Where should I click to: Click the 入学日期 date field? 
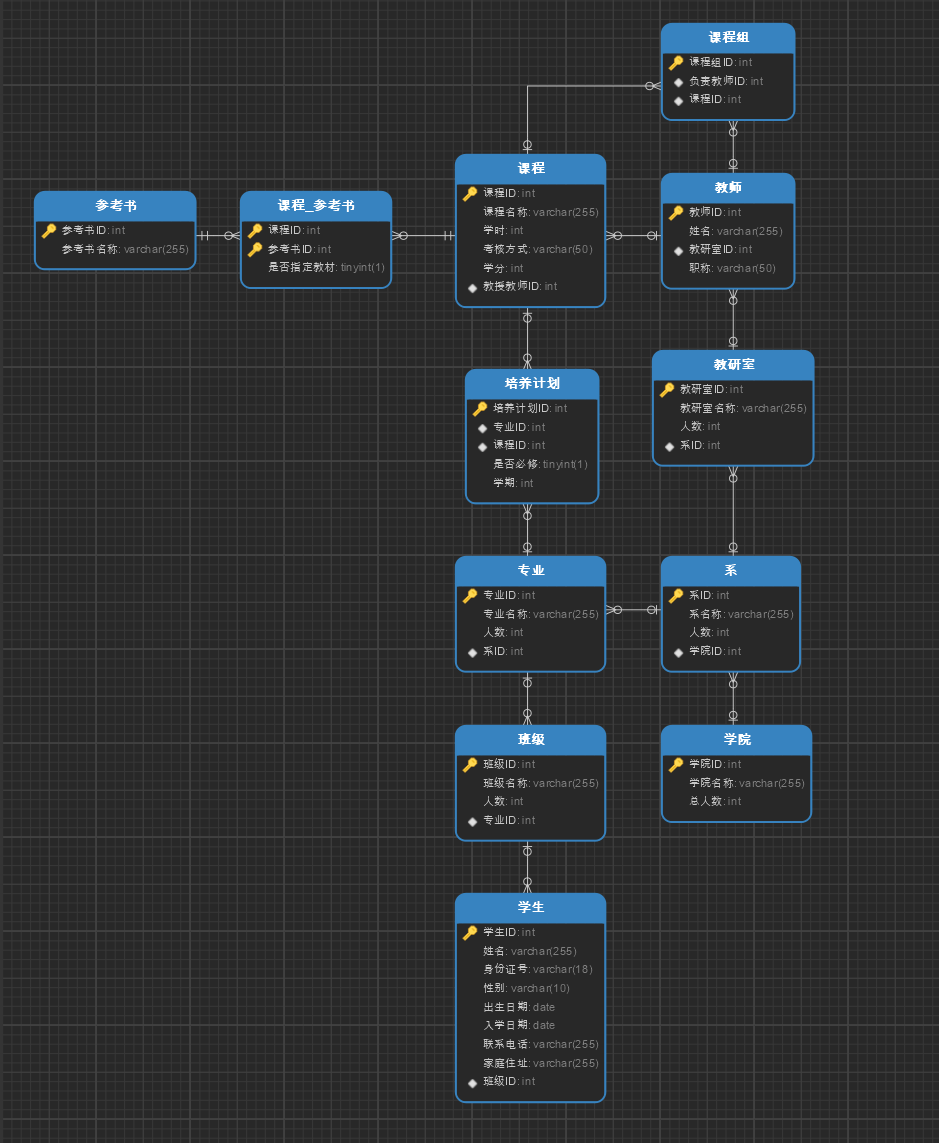tap(518, 1026)
